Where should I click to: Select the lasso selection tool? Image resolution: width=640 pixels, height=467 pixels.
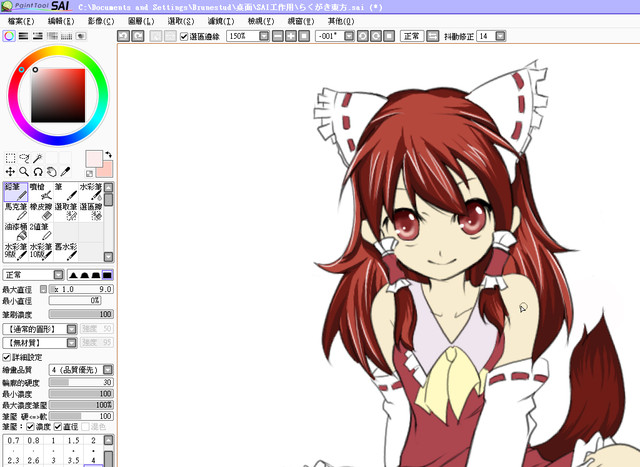click(24, 158)
